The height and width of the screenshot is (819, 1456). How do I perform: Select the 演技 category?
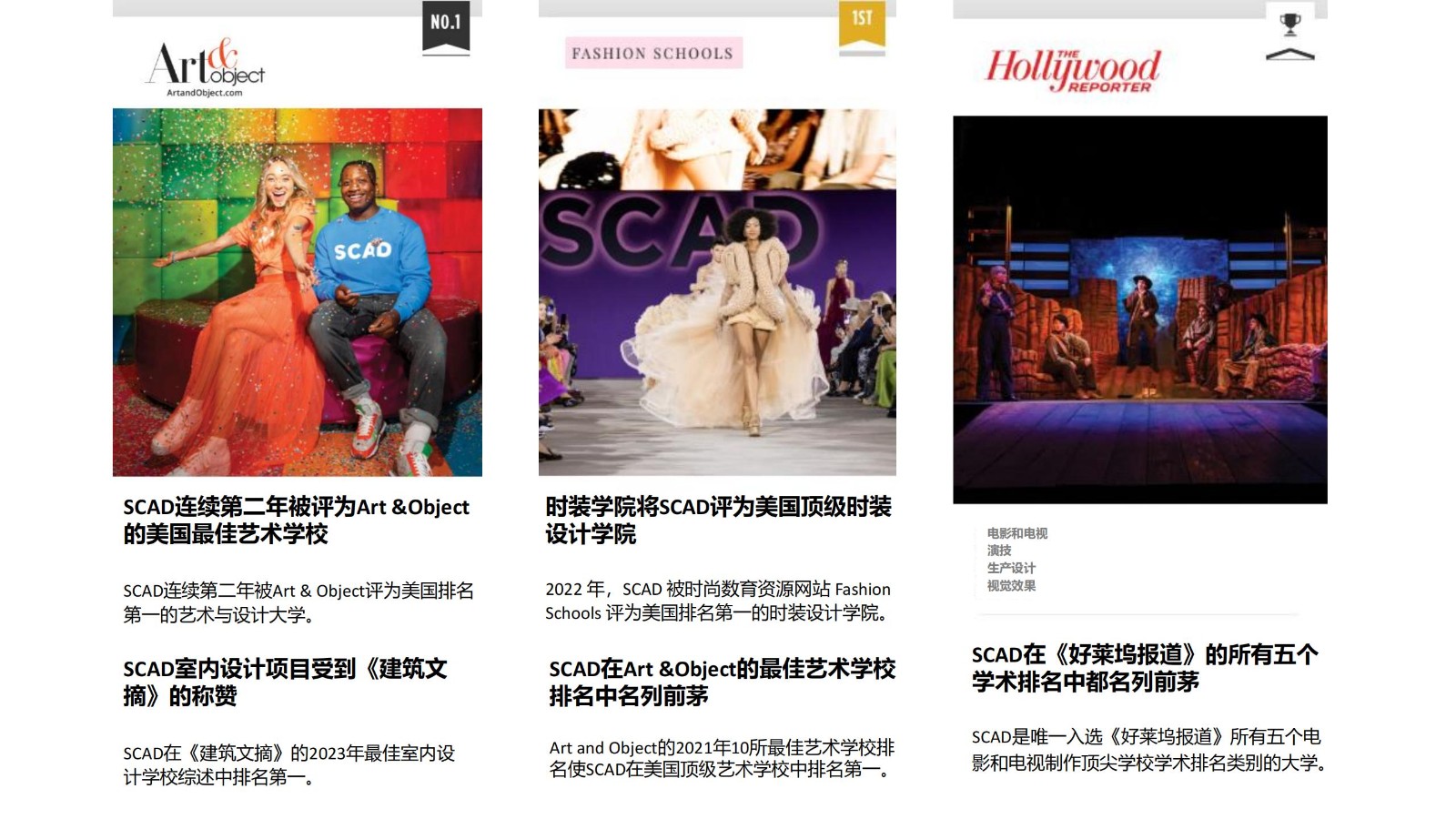point(999,551)
